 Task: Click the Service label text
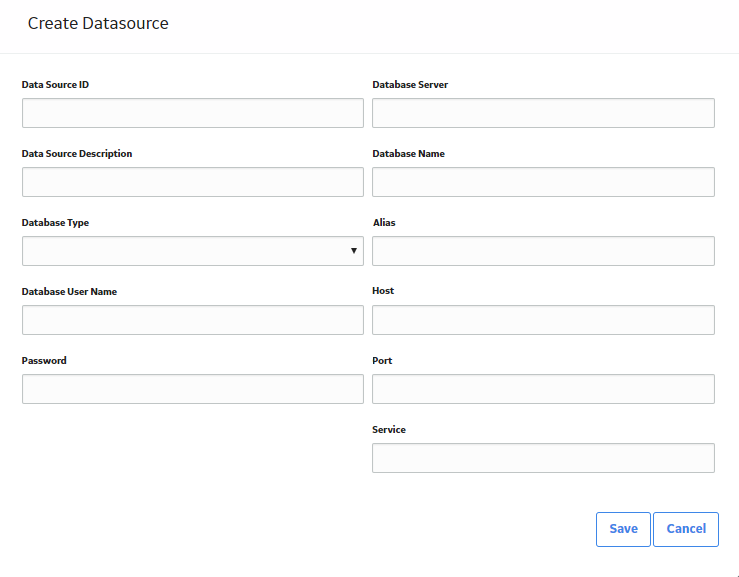point(389,429)
